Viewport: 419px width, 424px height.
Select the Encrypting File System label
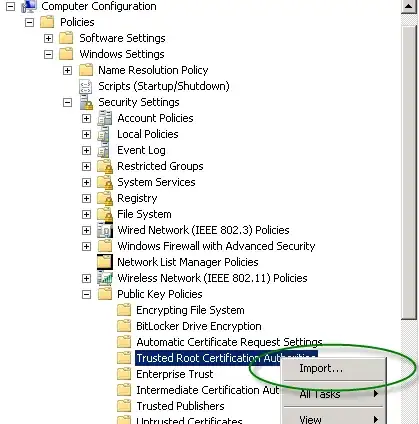(x=190, y=310)
